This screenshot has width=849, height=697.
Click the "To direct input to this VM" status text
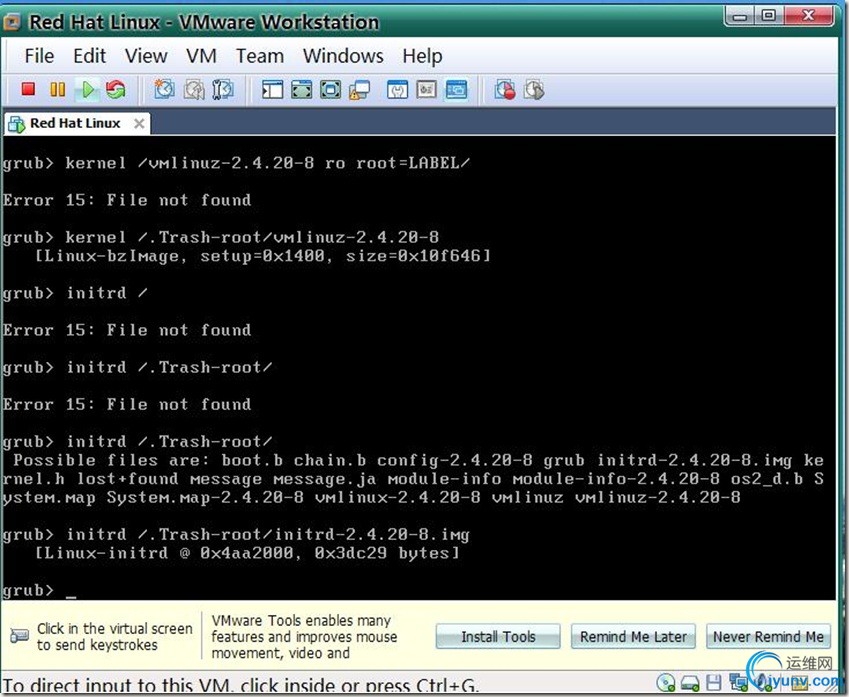[x=240, y=686]
